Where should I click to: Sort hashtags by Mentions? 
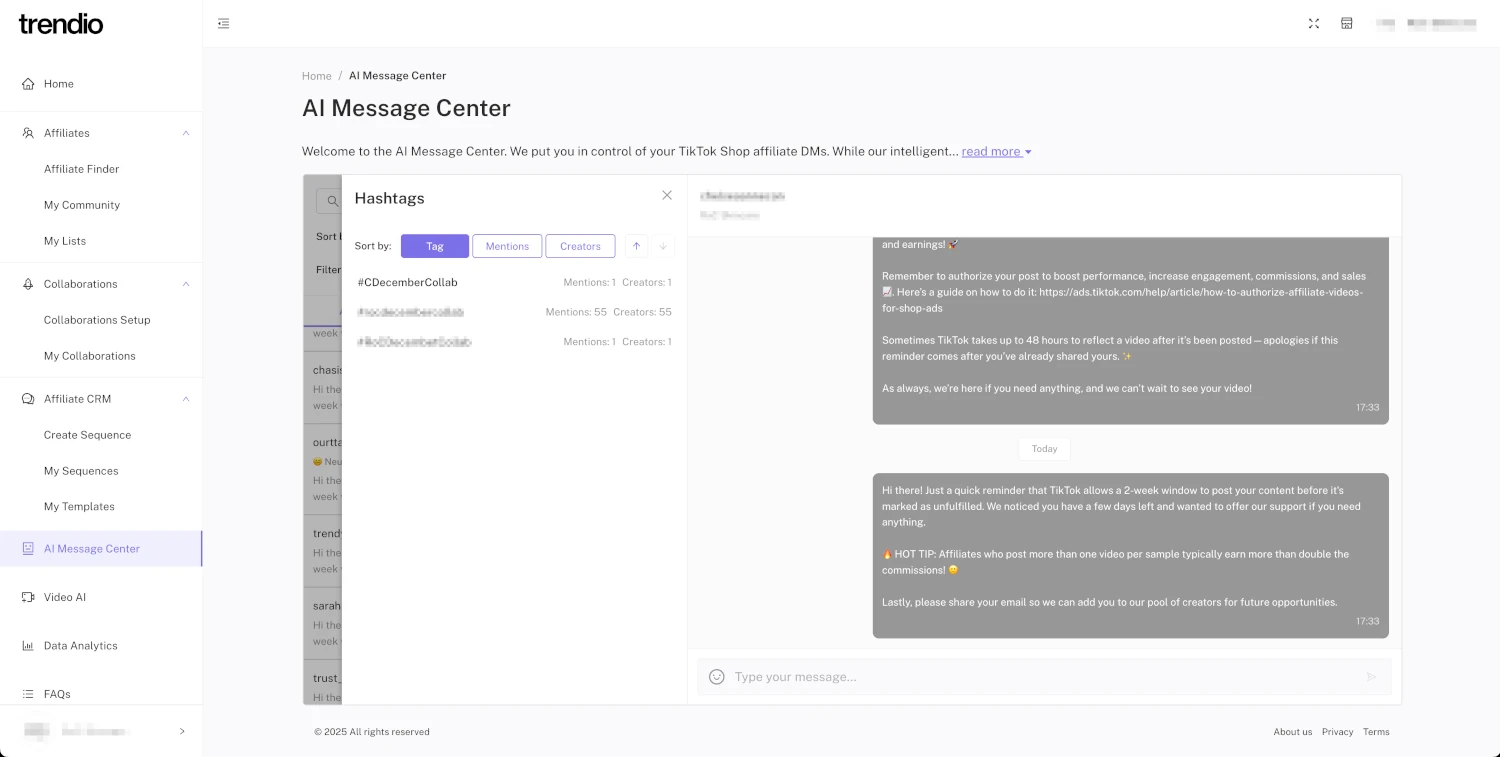(x=507, y=246)
